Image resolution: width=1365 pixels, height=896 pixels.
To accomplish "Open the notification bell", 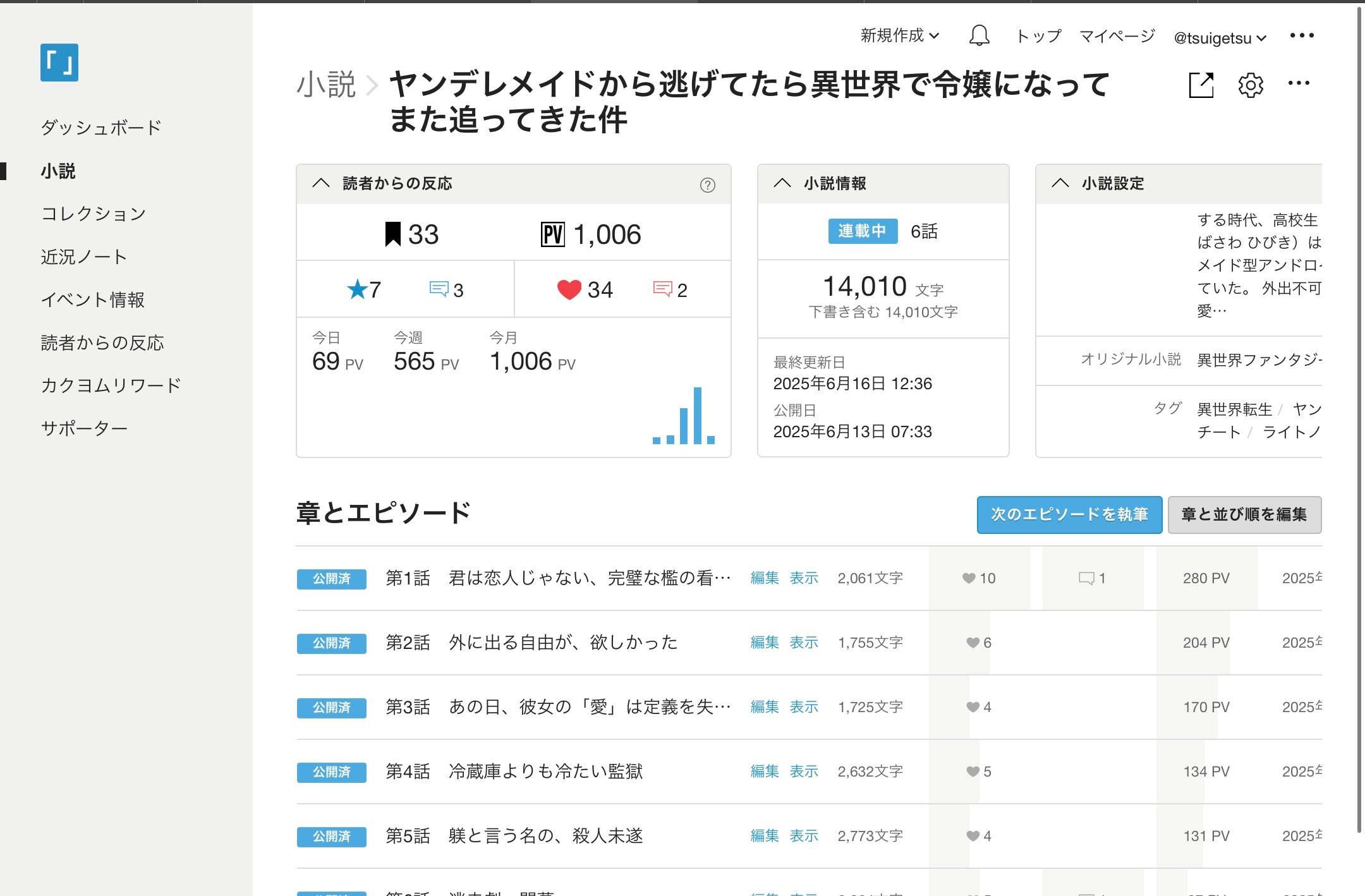I will [979, 36].
